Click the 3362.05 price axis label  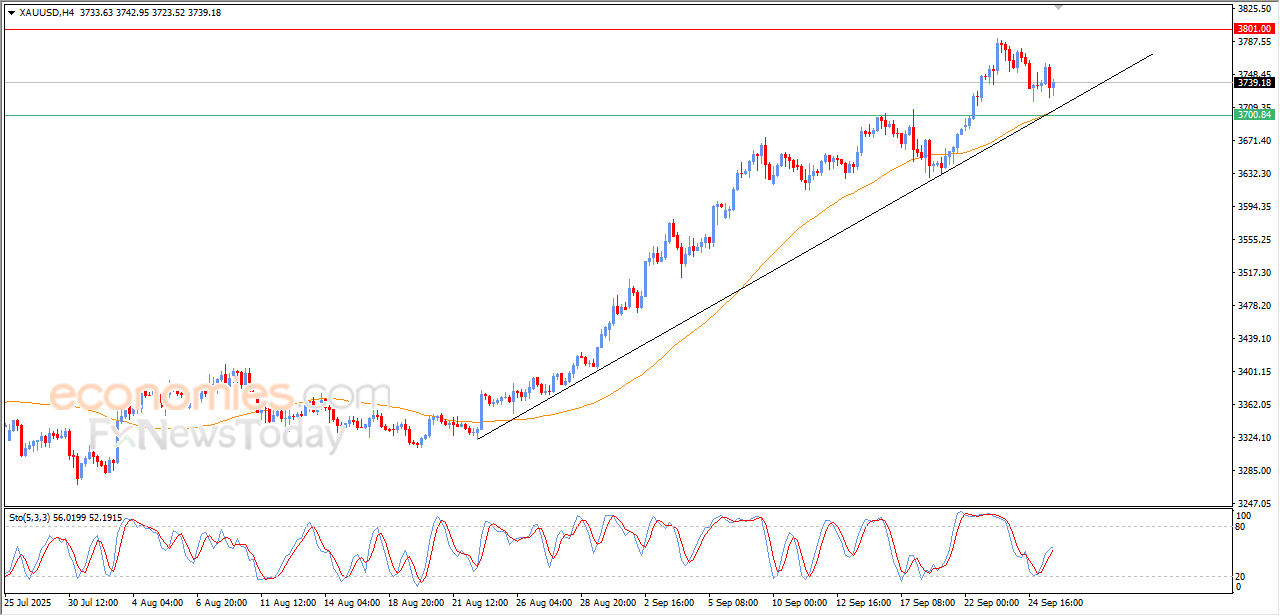tap(1253, 405)
